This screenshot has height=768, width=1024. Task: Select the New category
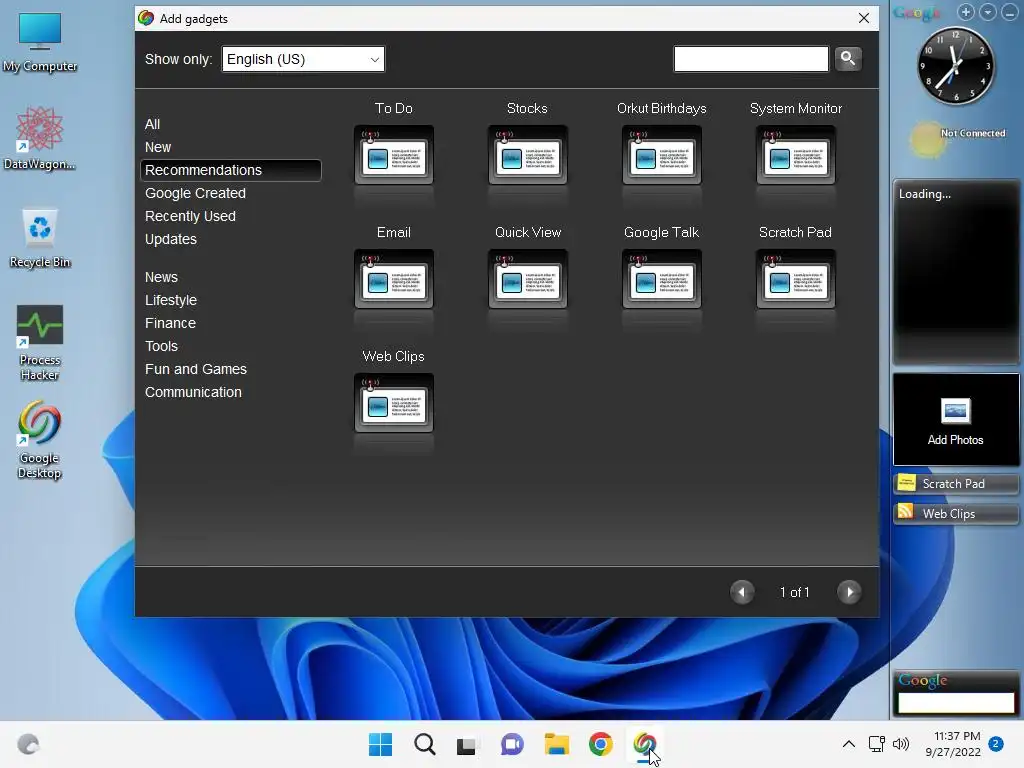click(158, 147)
